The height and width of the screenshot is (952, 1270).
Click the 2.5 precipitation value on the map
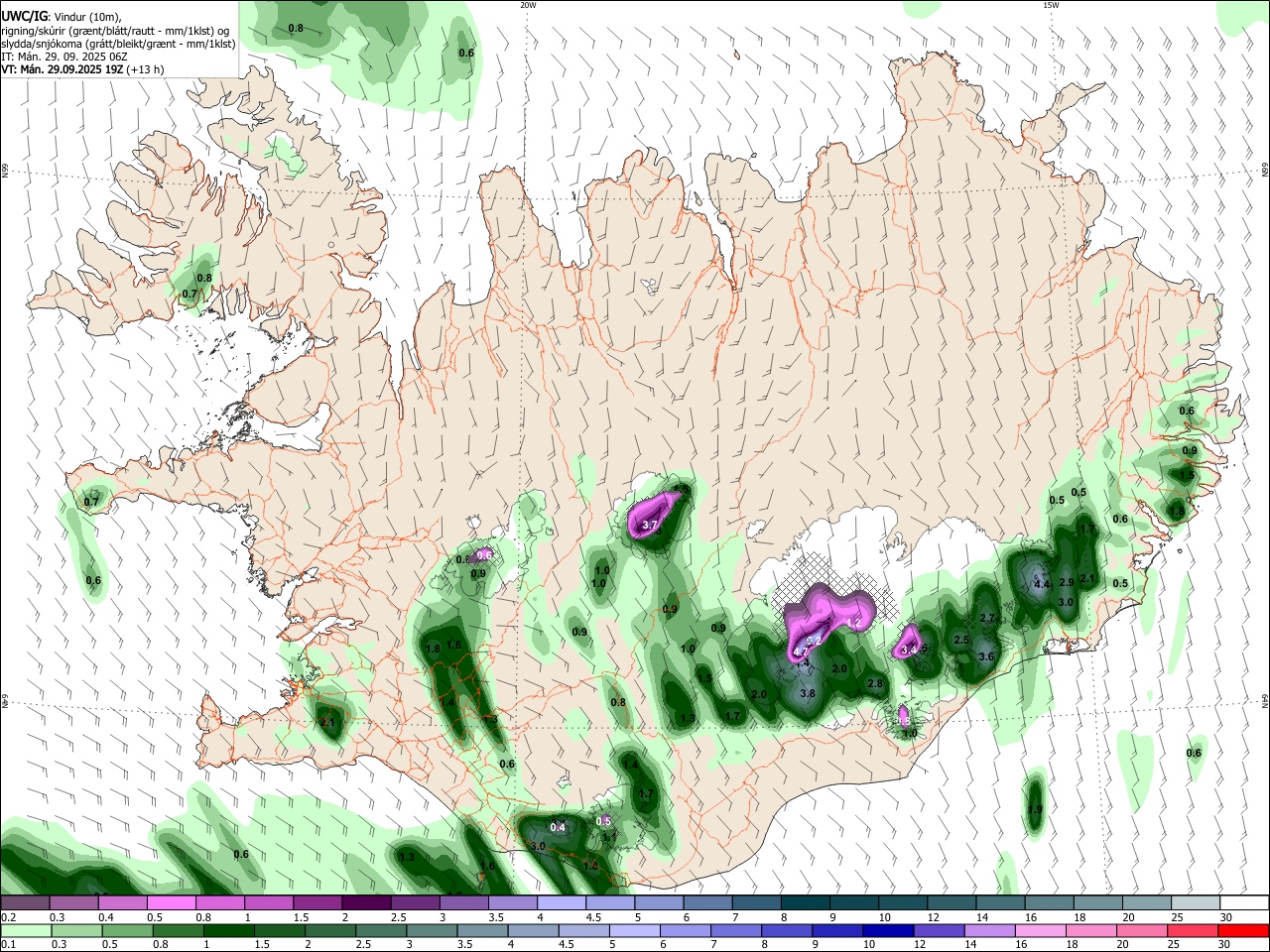tap(961, 640)
